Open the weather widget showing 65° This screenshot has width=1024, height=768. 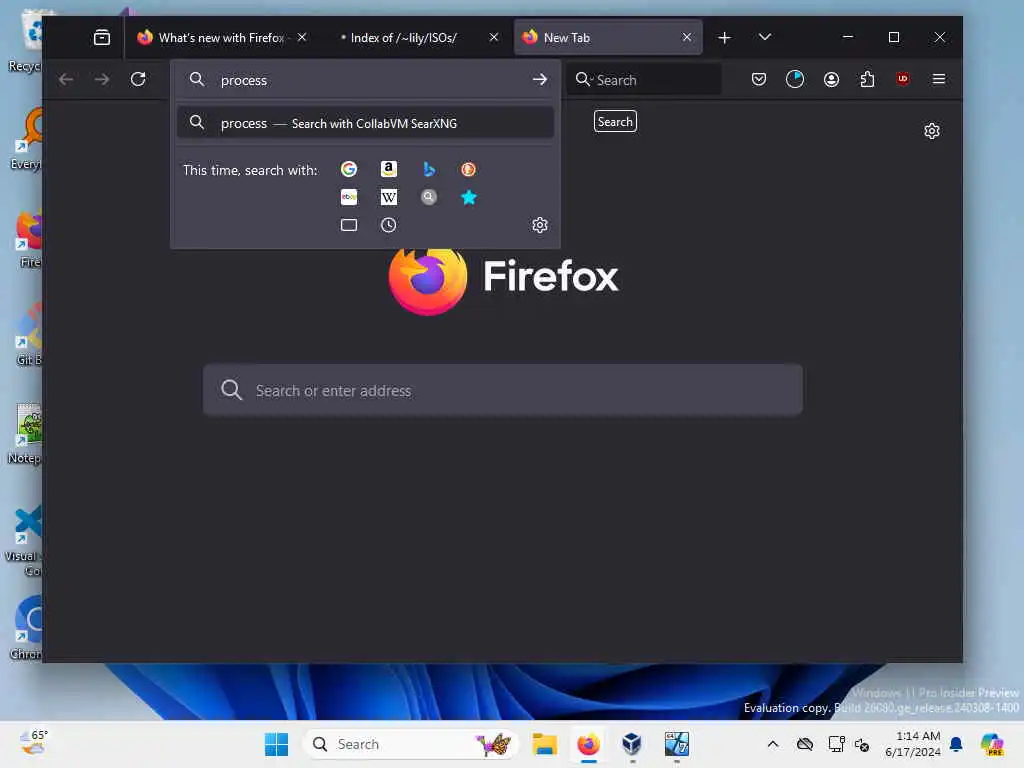click(34, 743)
